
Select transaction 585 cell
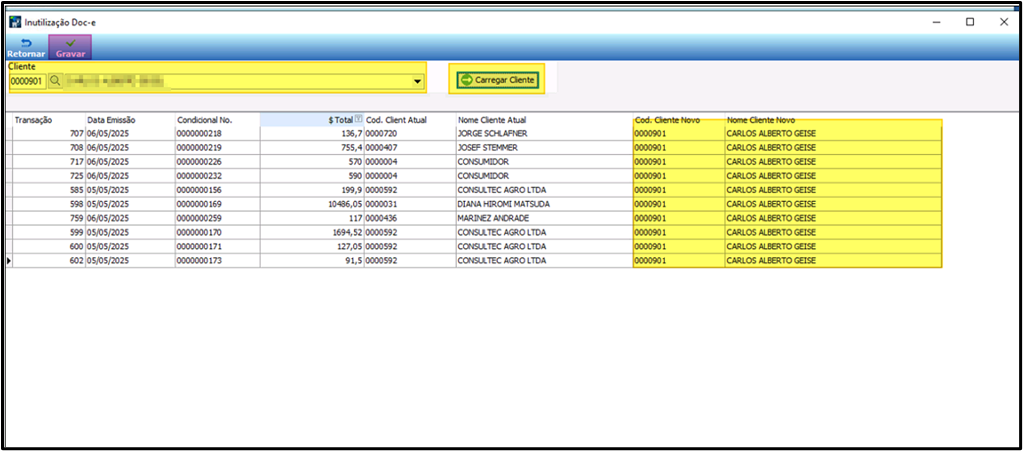49,190
